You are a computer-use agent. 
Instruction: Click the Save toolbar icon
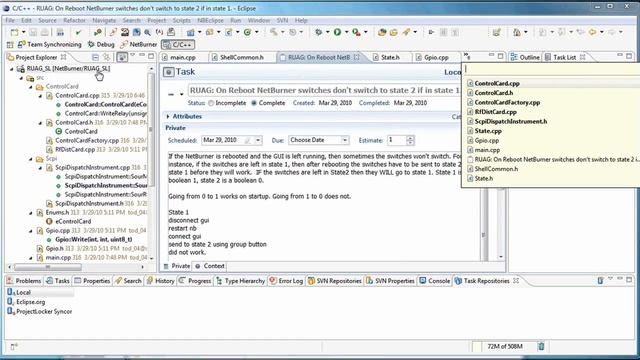(33, 32)
